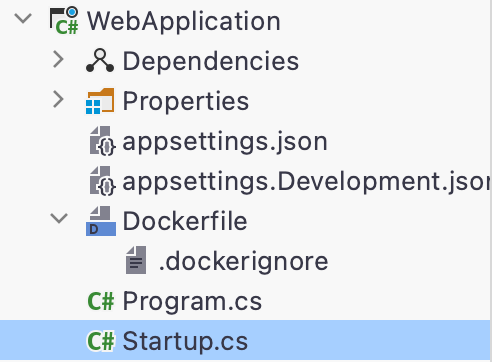
Task: Click the appsettings.Development.json file icon
Action: click(102, 181)
